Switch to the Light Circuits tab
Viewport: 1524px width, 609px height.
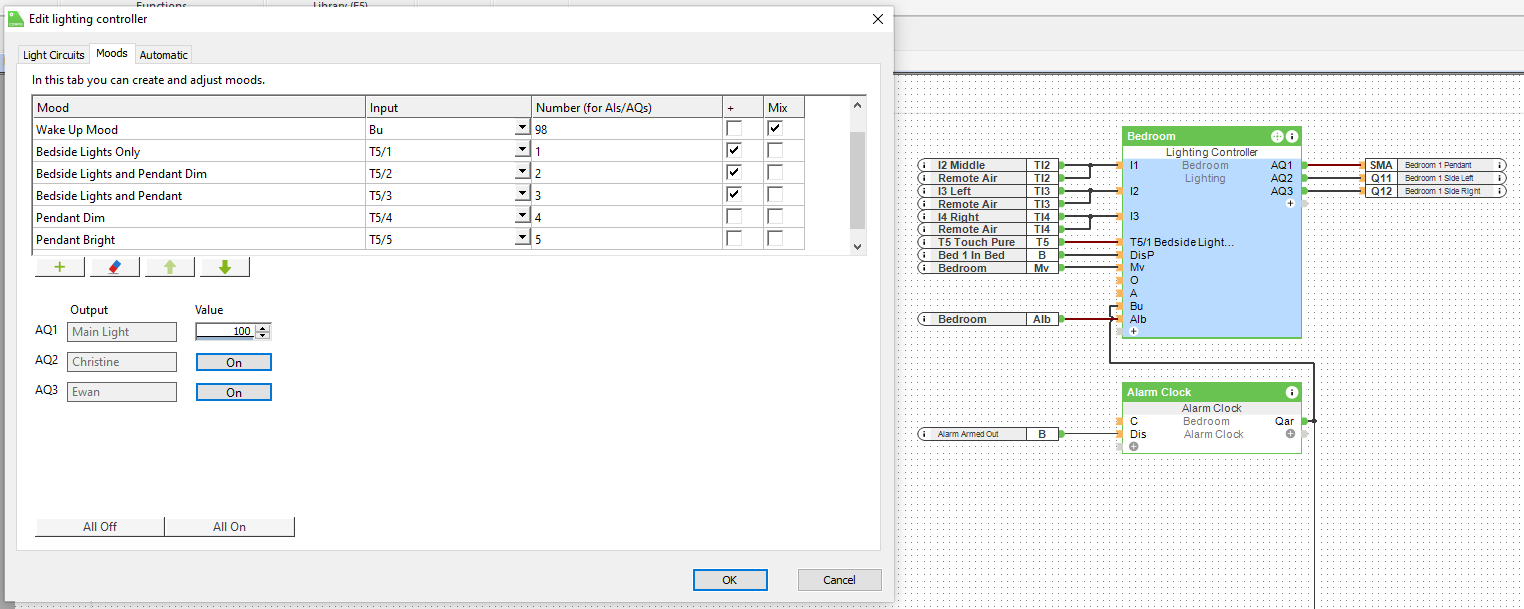point(54,55)
